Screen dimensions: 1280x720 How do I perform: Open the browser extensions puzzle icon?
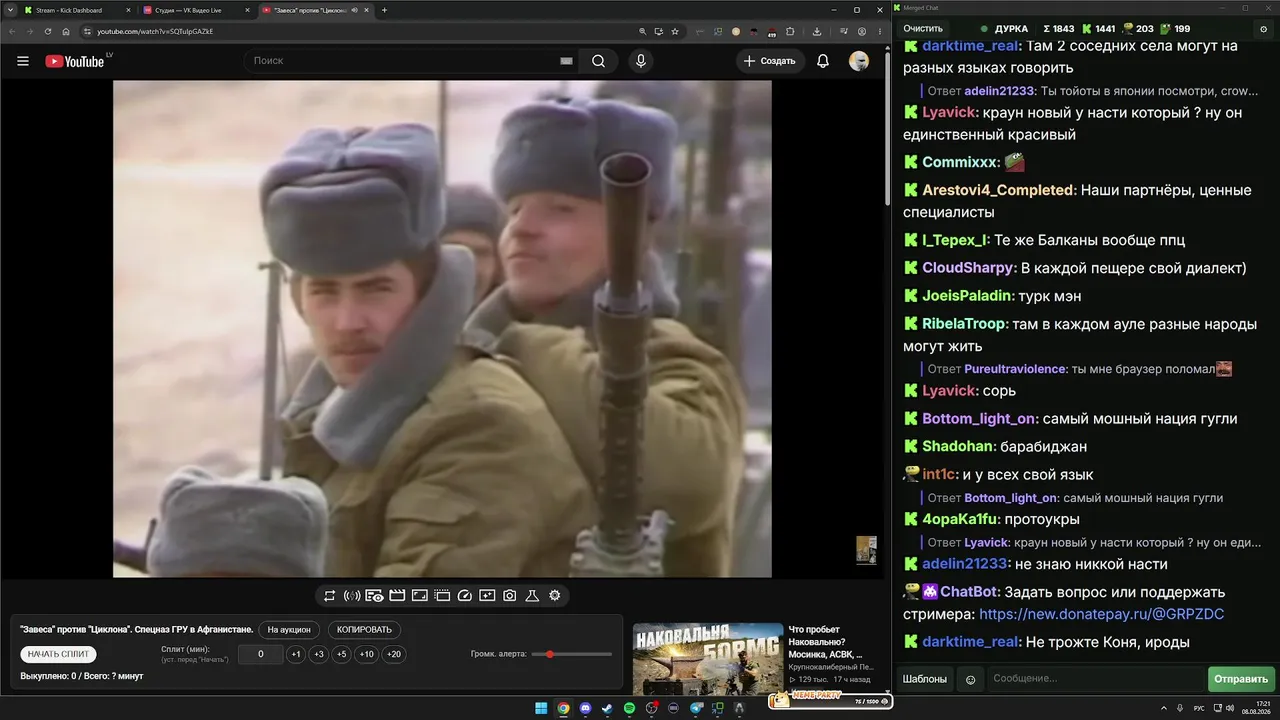tap(790, 31)
